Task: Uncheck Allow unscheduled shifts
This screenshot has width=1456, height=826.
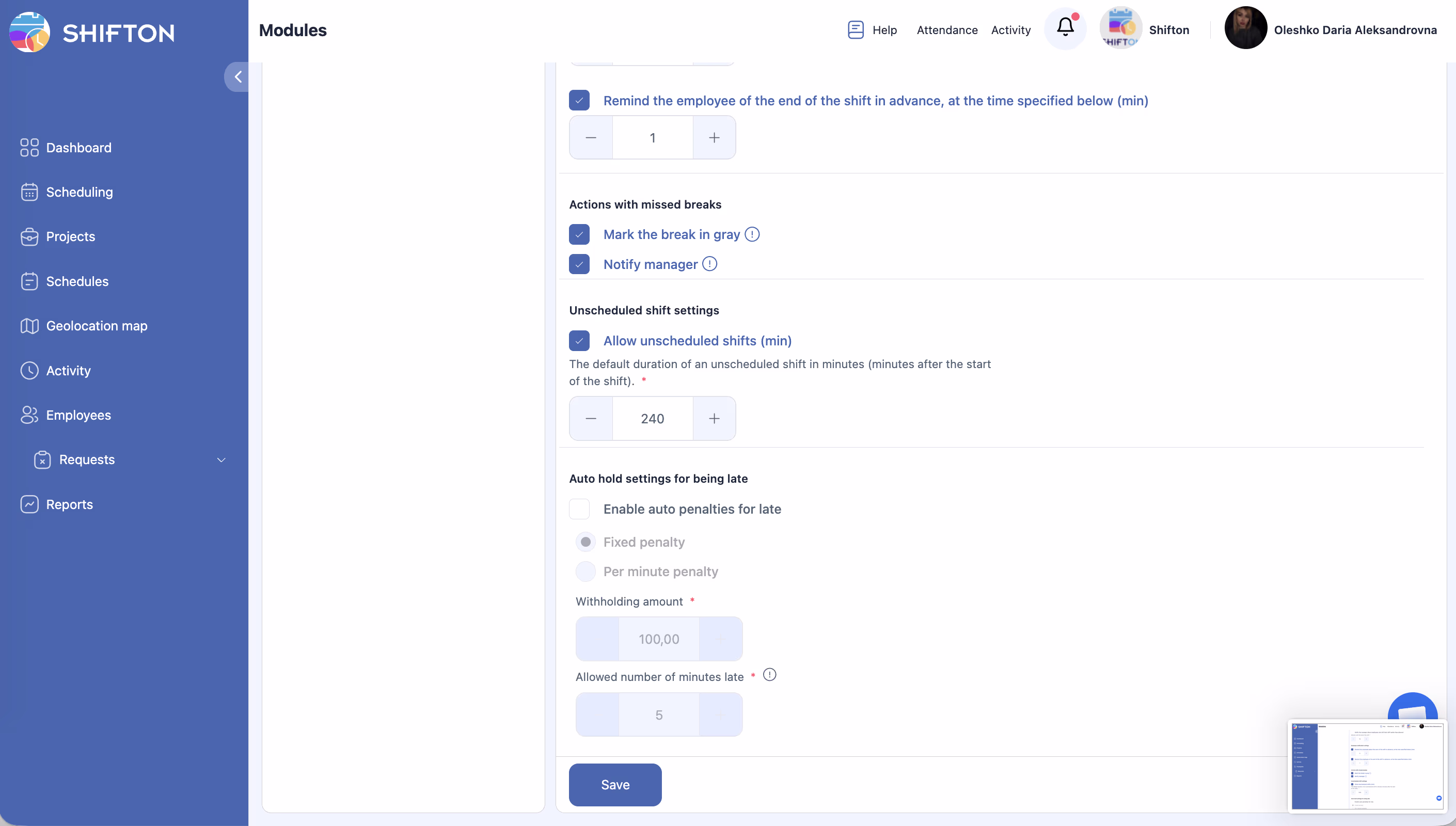Action: click(x=579, y=341)
